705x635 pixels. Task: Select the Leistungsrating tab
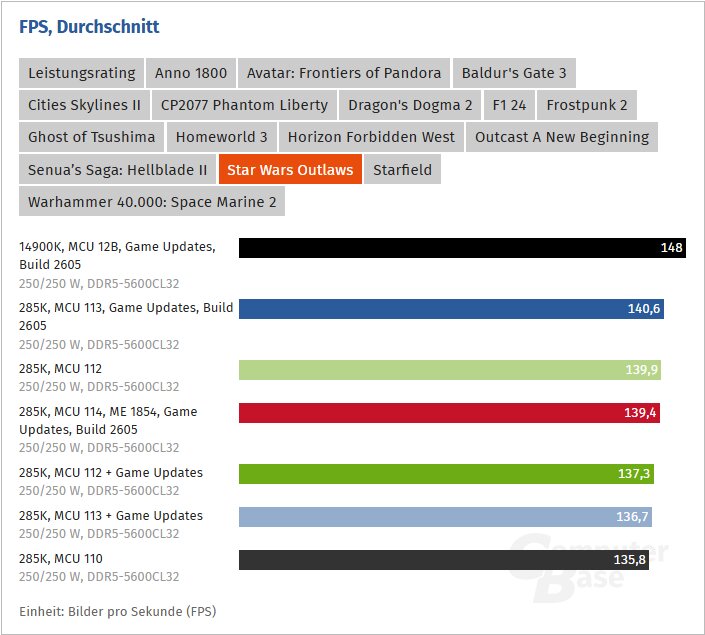click(81, 73)
